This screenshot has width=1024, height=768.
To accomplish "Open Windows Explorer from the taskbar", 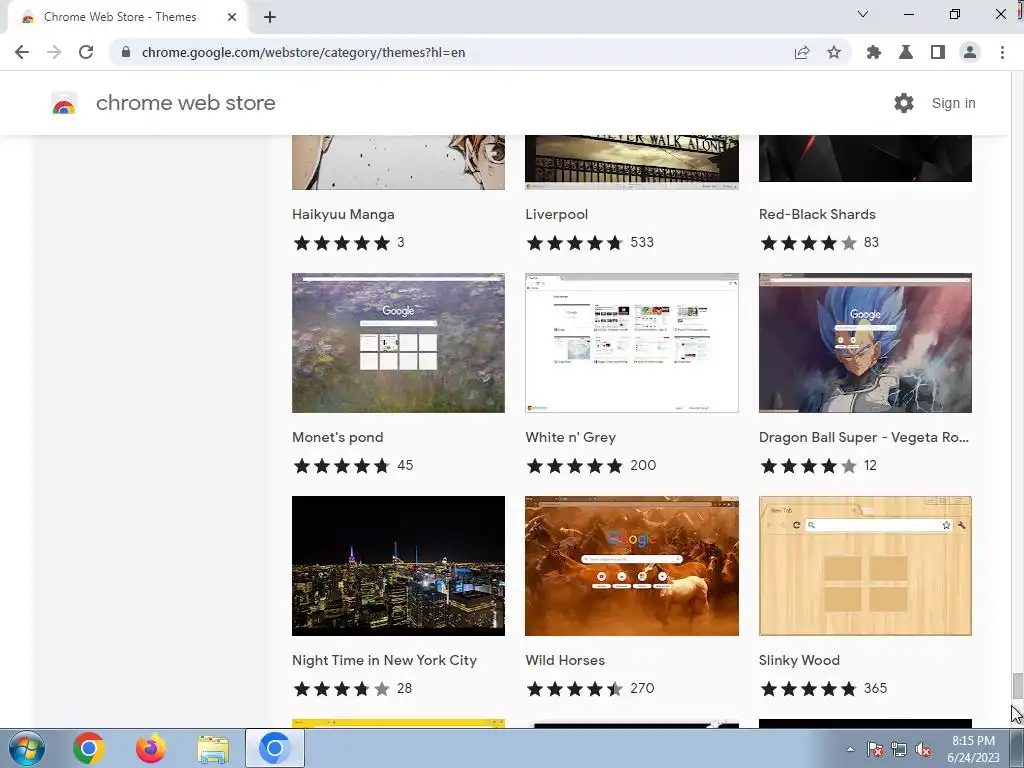I will point(213,749).
